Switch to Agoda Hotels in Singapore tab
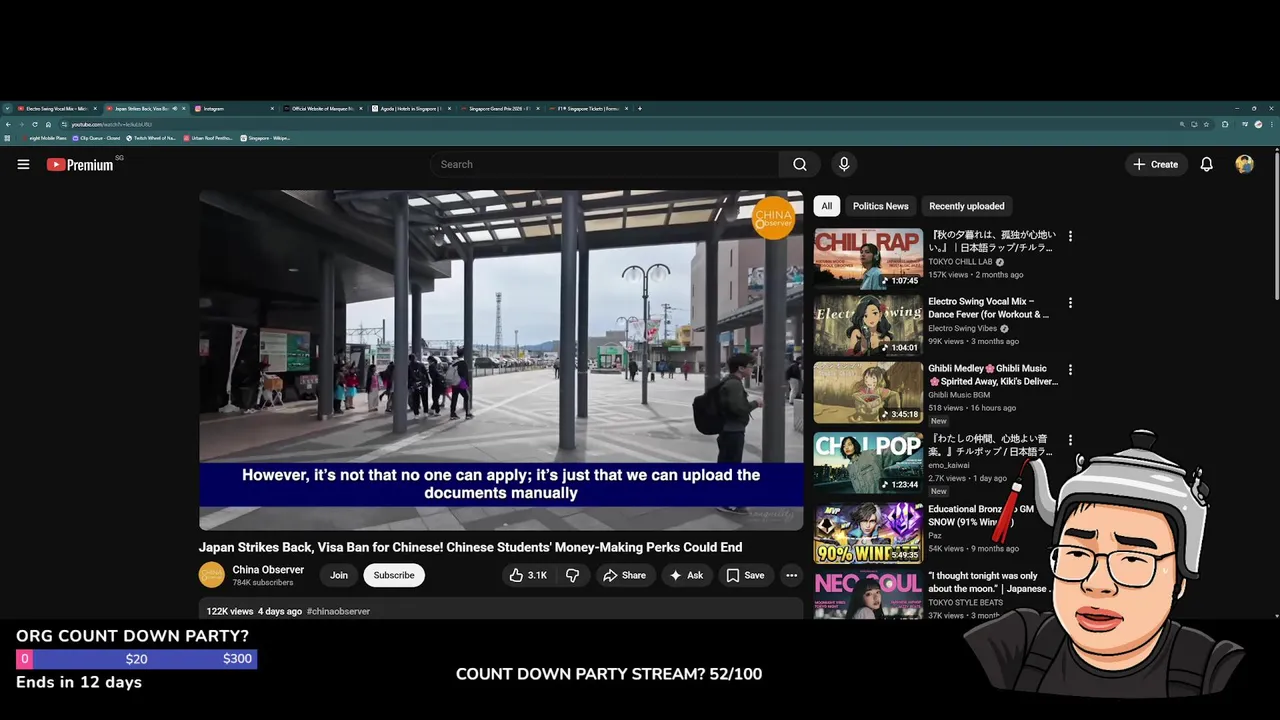 (410, 108)
